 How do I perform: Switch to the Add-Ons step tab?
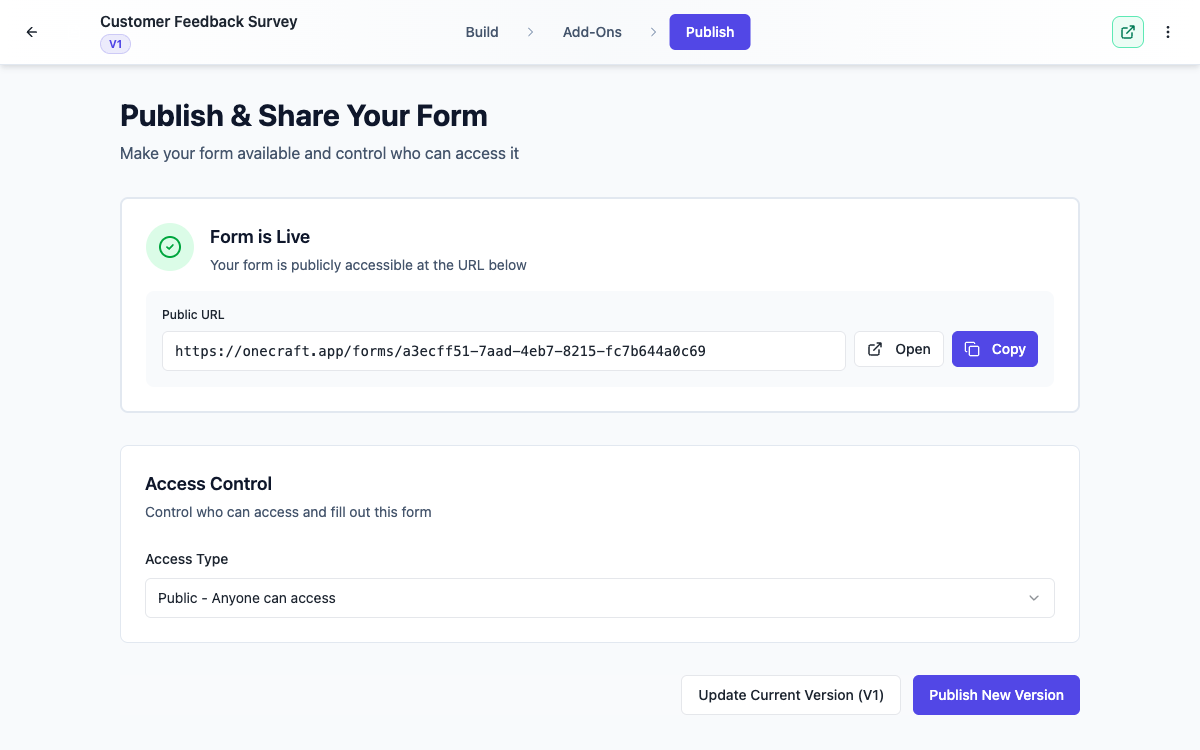[x=592, y=32]
